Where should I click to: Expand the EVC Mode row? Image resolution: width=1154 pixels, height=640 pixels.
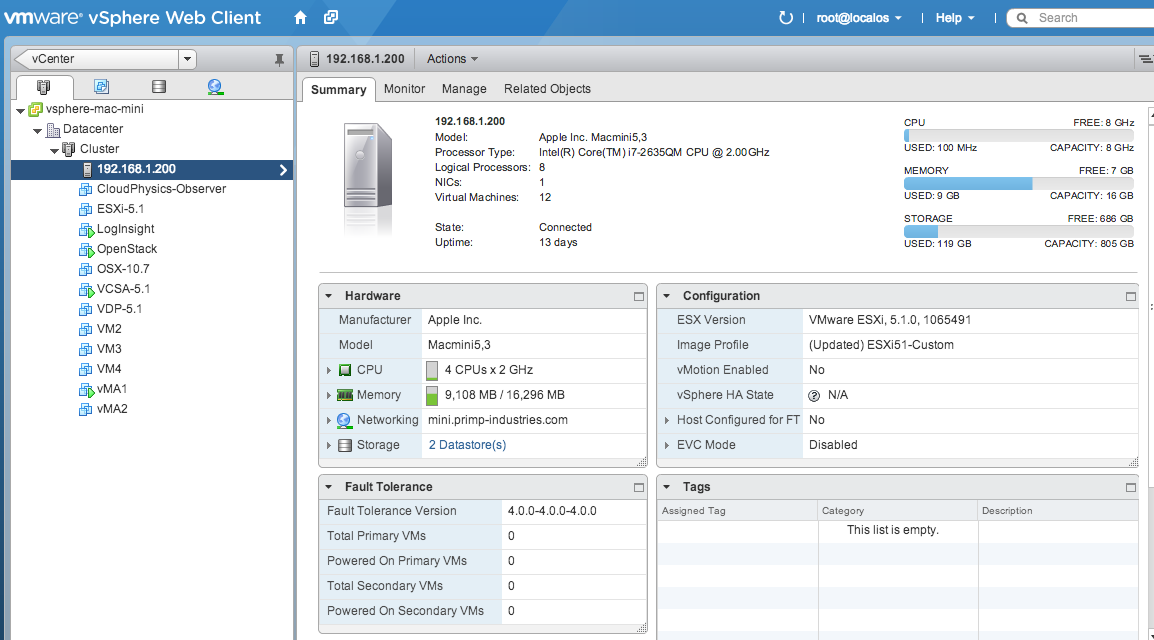tap(667, 445)
